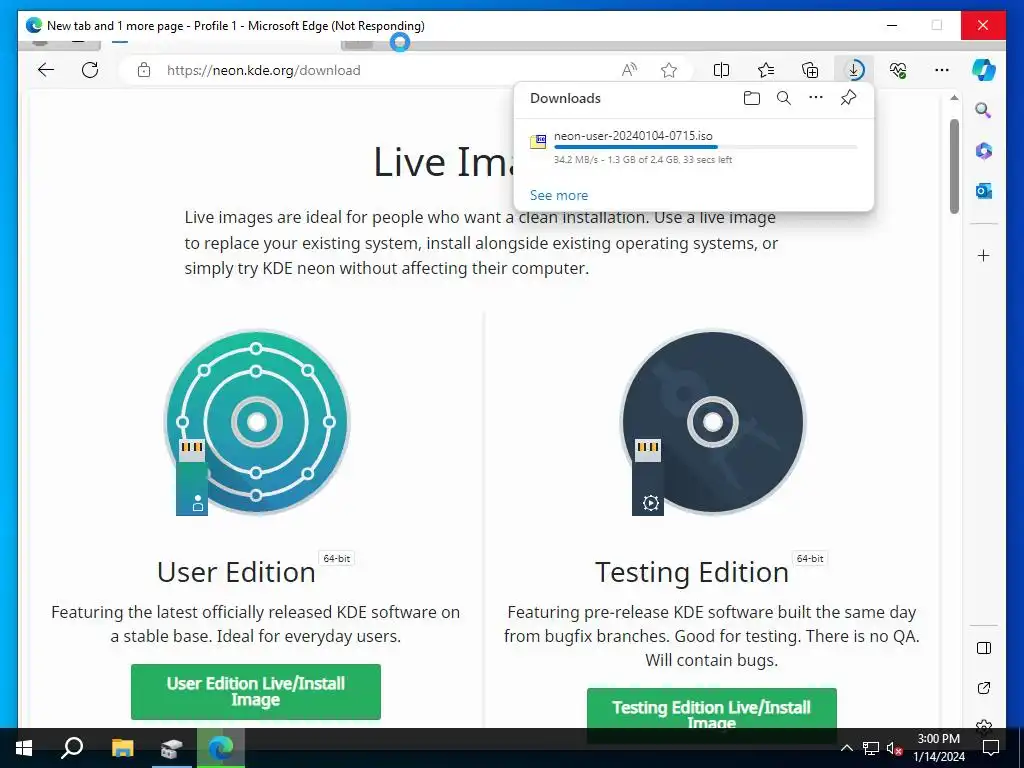Open the Favorites list icon
The image size is (1024, 768).
tap(766, 70)
